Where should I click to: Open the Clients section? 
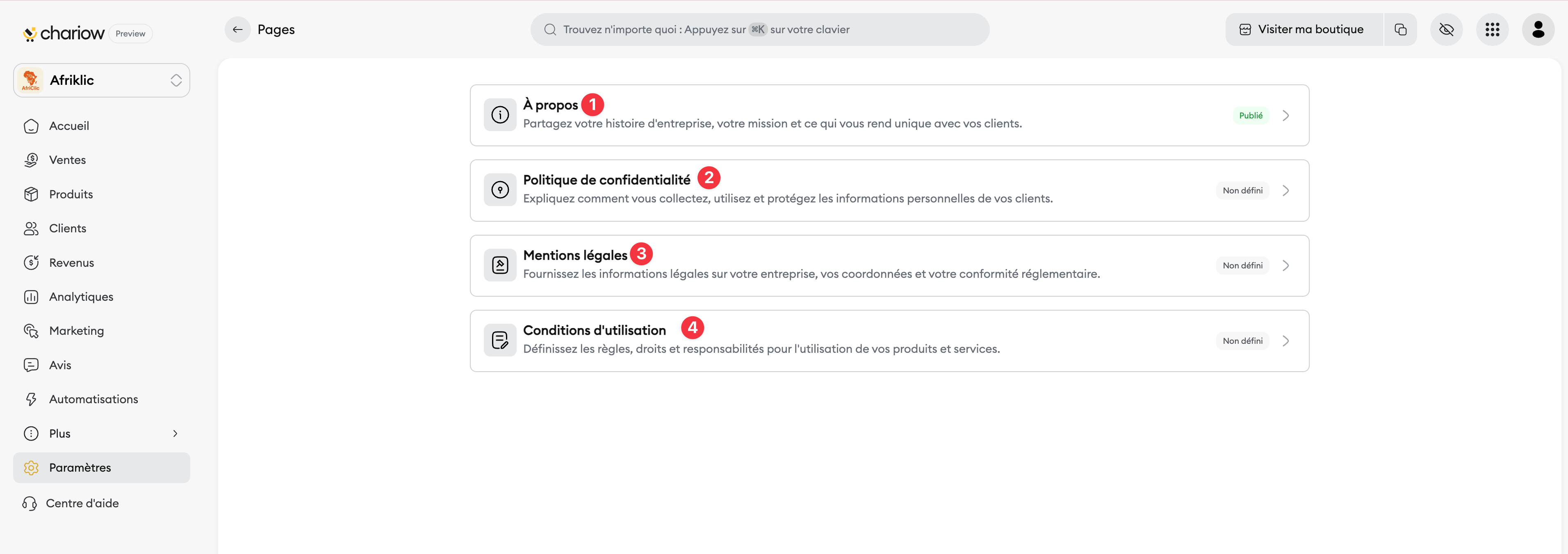tap(102, 228)
